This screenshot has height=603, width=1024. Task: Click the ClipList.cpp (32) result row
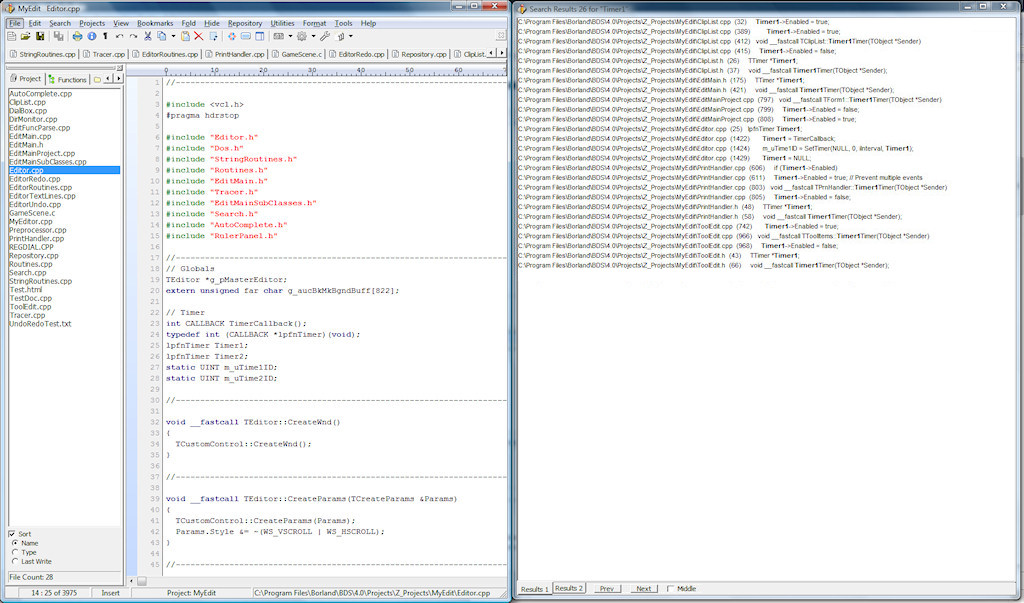pos(673,22)
